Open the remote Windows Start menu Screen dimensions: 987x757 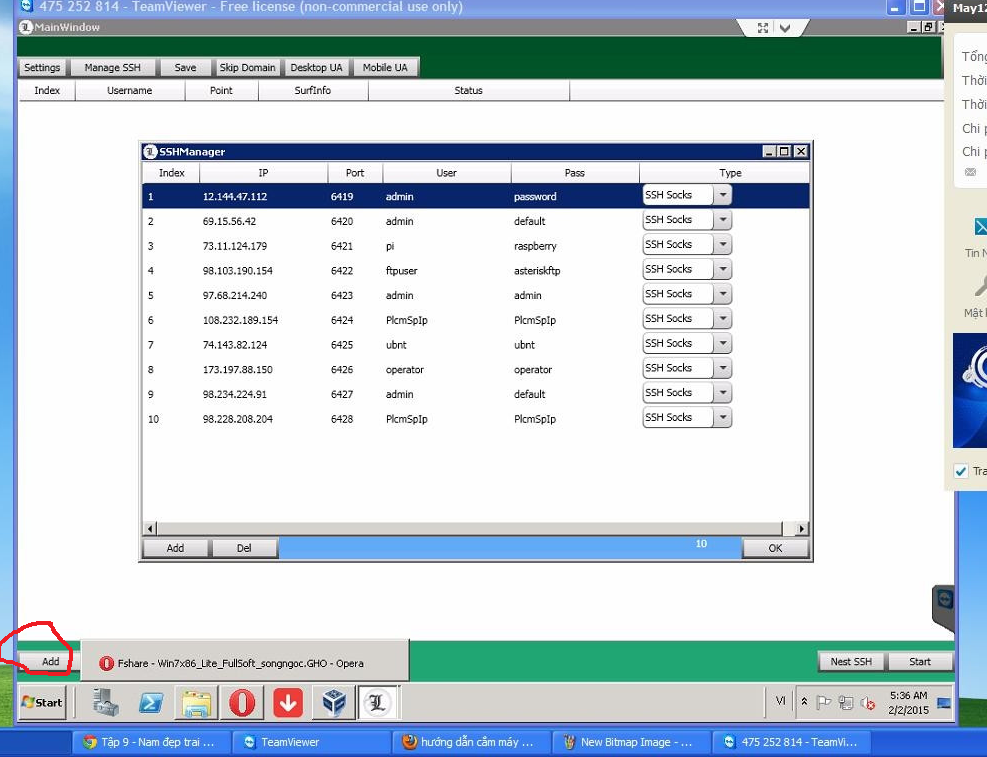tap(42, 702)
